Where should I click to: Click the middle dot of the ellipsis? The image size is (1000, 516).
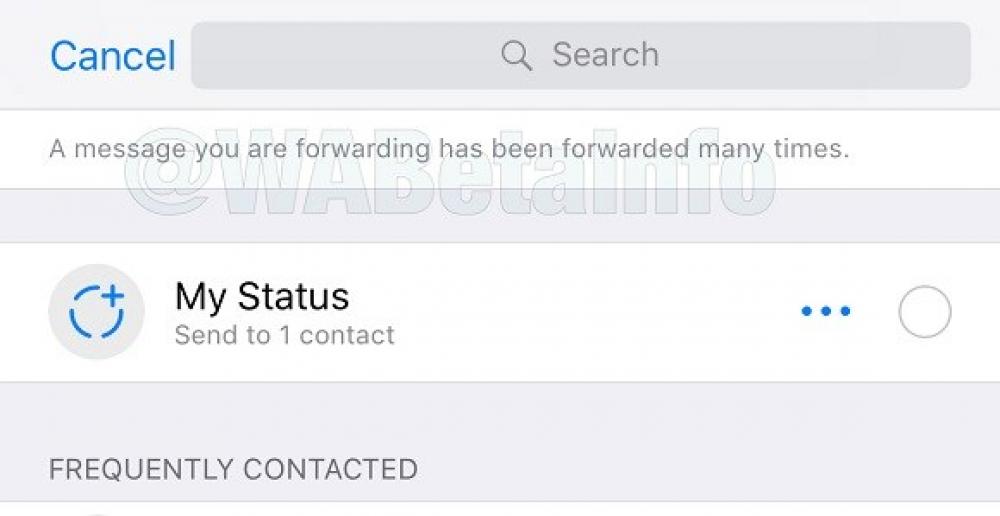pyautogui.click(x=826, y=312)
